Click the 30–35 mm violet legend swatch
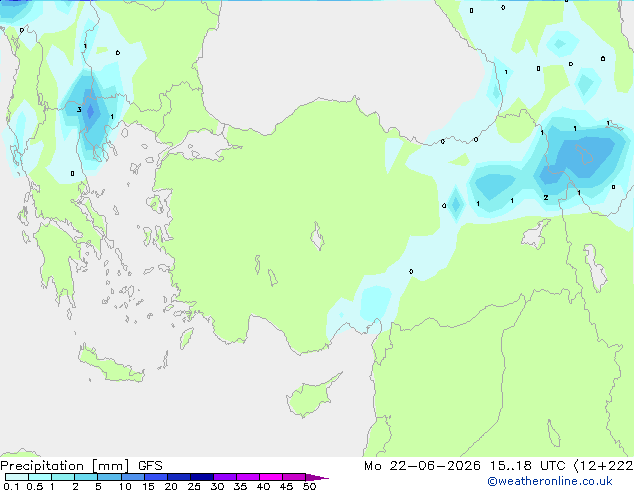Screen dimensions: 634x490 pyautogui.click(x=224, y=477)
